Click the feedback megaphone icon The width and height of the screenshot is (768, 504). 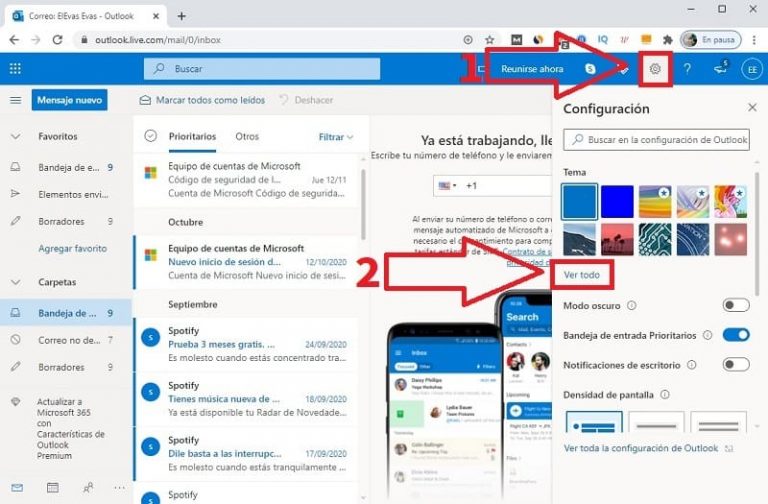click(720, 68)
